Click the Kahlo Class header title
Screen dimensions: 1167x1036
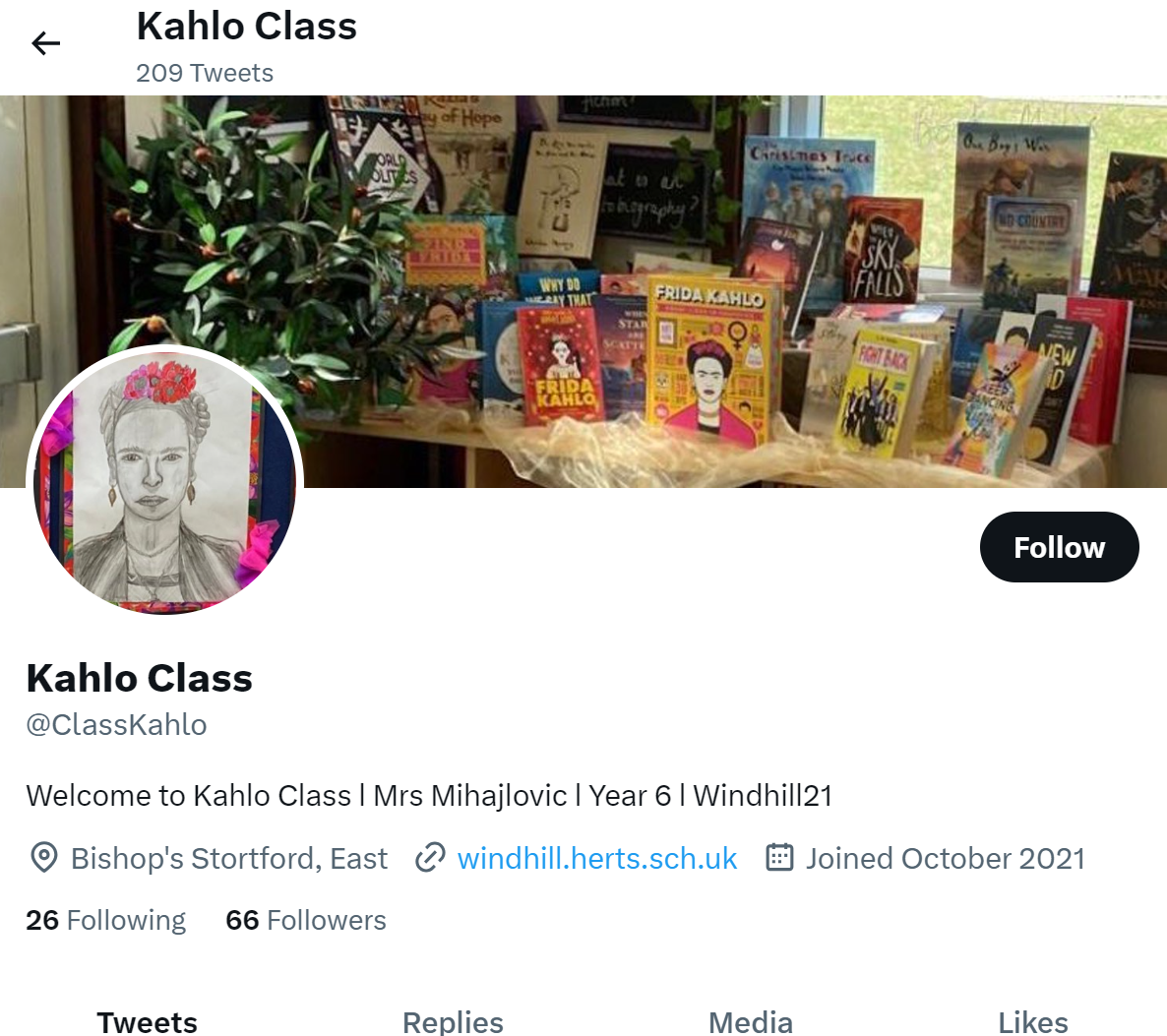tap(246, 26)
